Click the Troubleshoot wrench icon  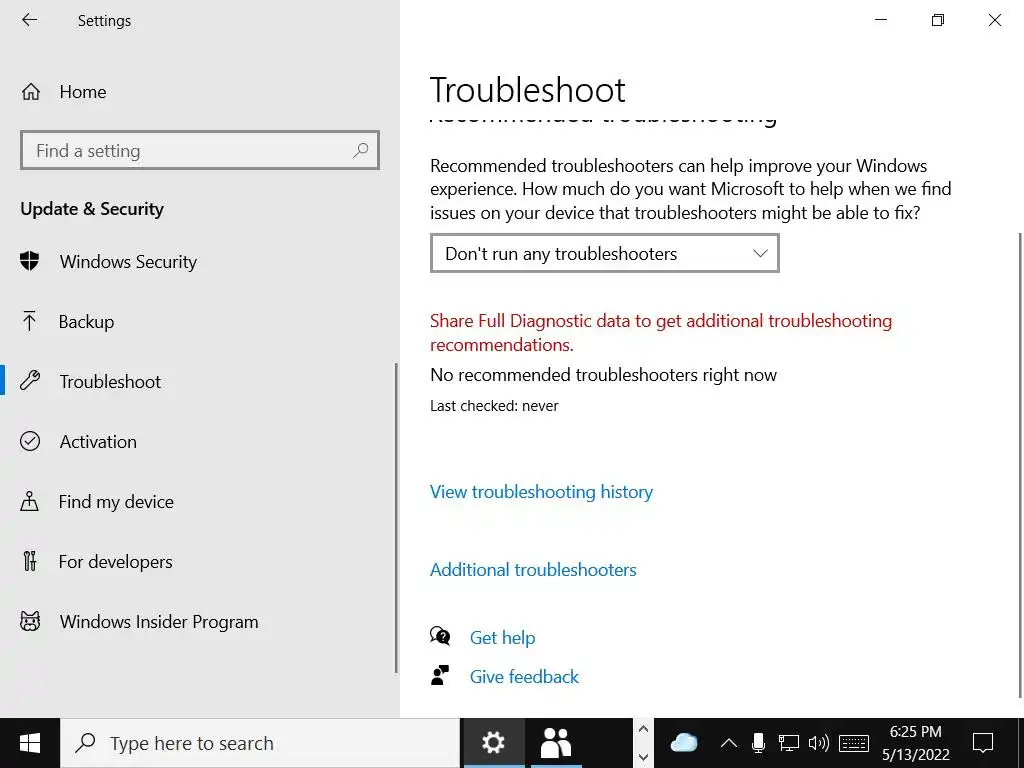point(30,381)
